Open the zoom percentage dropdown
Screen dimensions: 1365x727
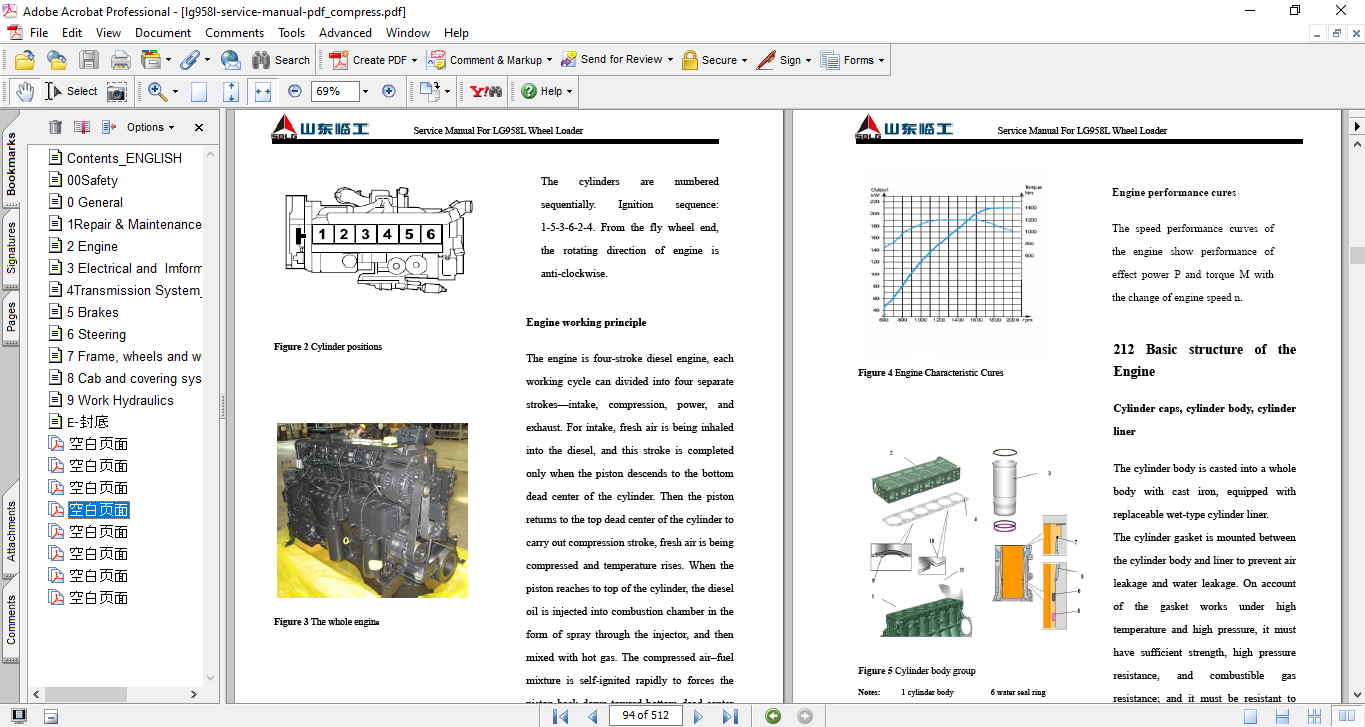point(365,91)
